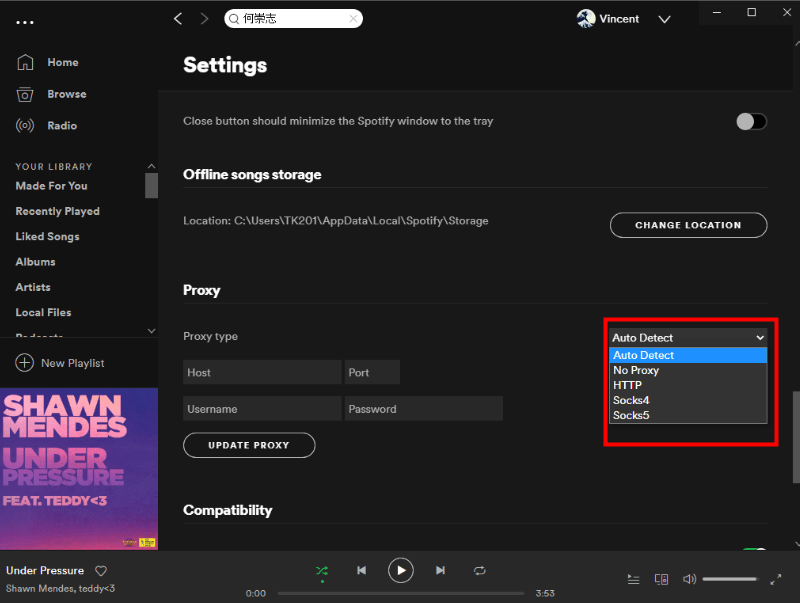This screenshot has width=800, height=603.
Task: Open the Devices Available panel
Action: pos(661,579)
